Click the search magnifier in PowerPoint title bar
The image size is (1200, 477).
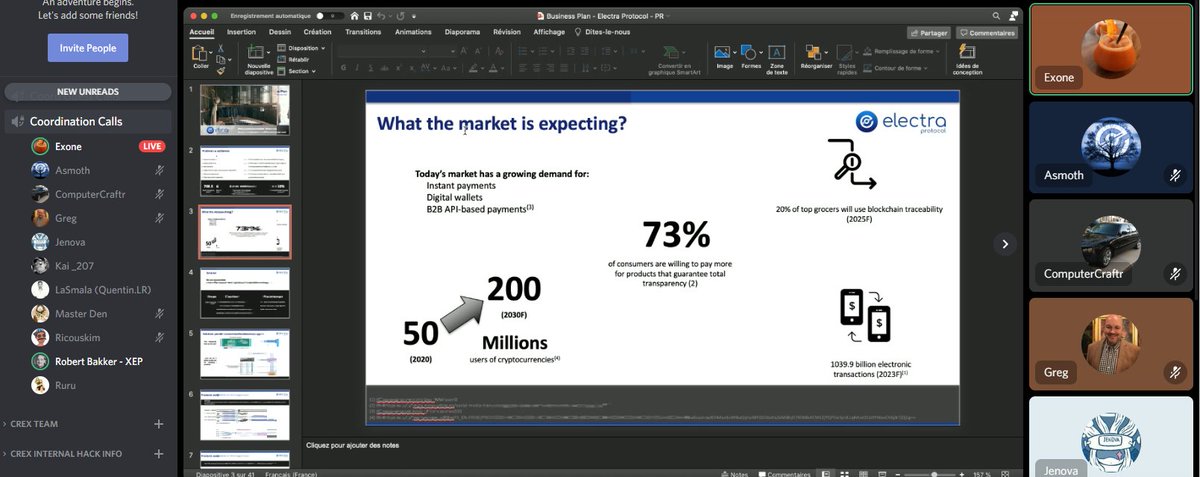pyautogui.click(x=996, y=16)
